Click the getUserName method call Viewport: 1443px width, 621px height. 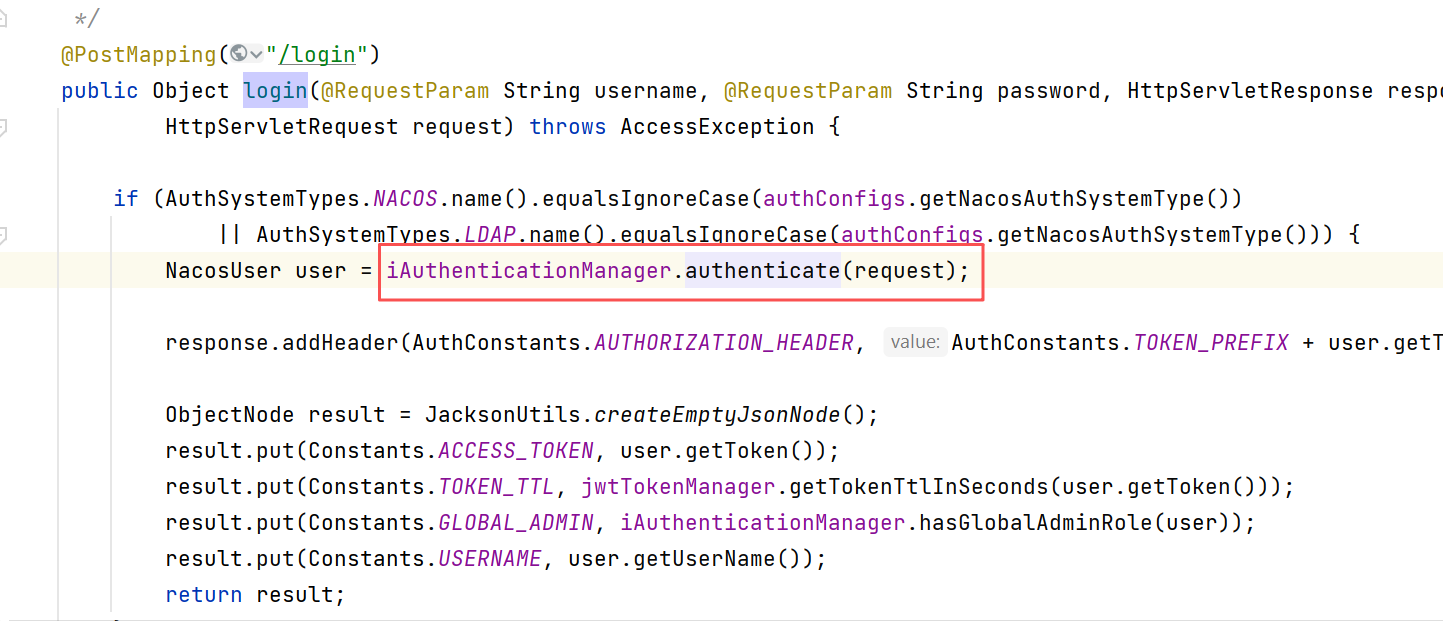click(705, 558)
